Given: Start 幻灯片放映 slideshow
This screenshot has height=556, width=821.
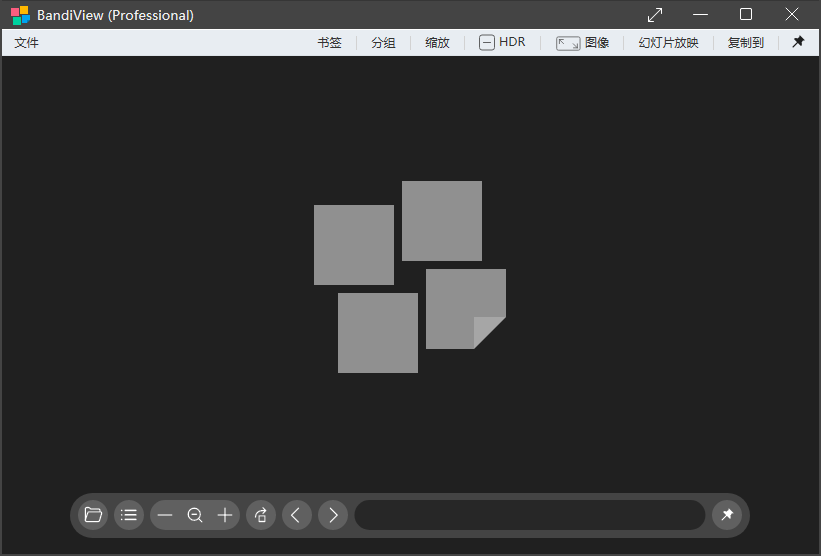Looking at the screenshot, I should [668, 42].
